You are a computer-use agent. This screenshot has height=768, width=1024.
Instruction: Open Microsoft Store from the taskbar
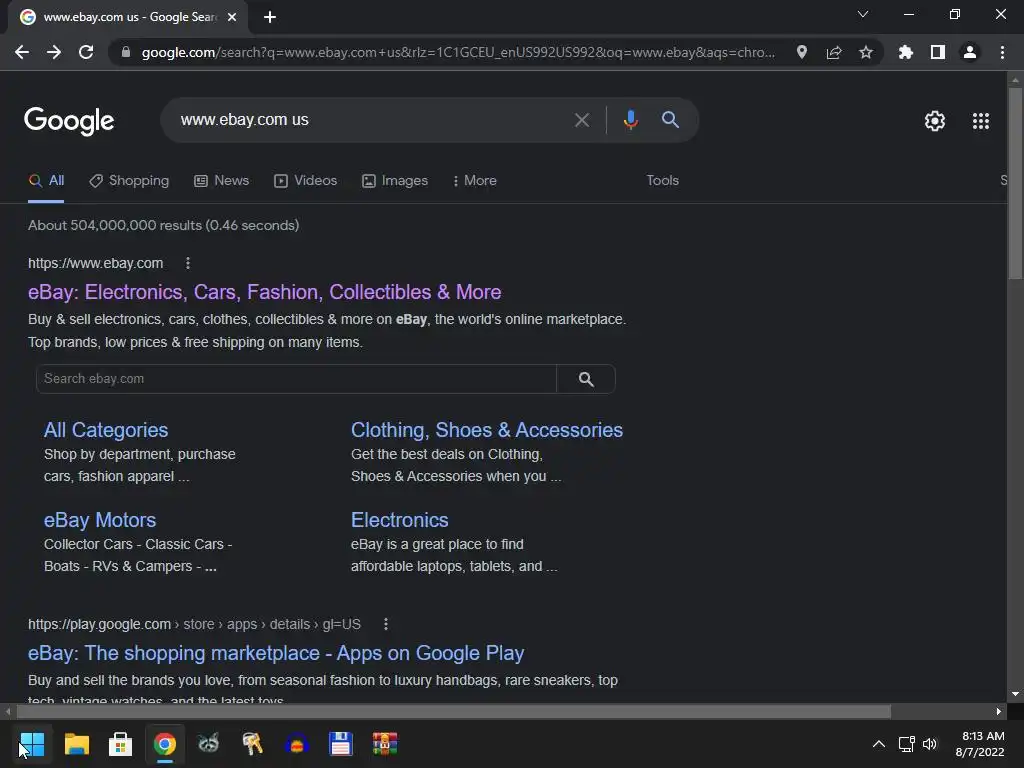tap(120, 744)
